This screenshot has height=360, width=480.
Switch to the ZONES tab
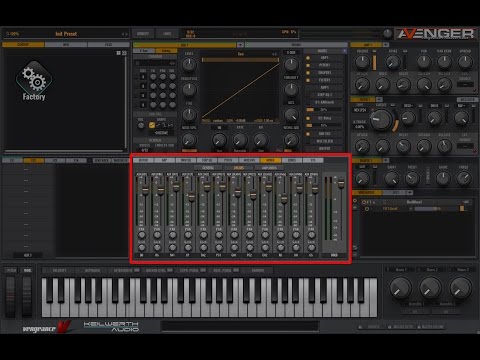(x=292, y=160)
